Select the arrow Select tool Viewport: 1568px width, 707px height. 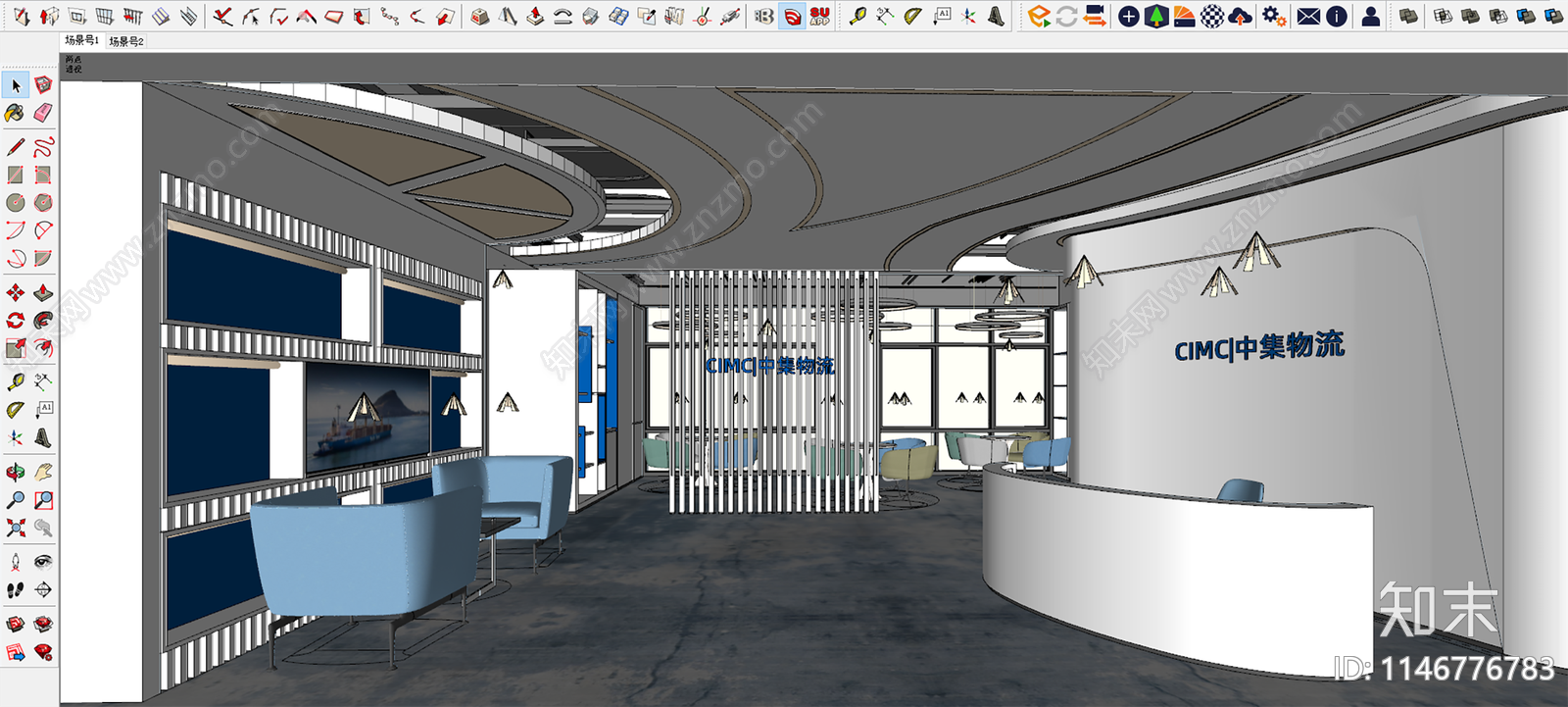tap(16, 85)
